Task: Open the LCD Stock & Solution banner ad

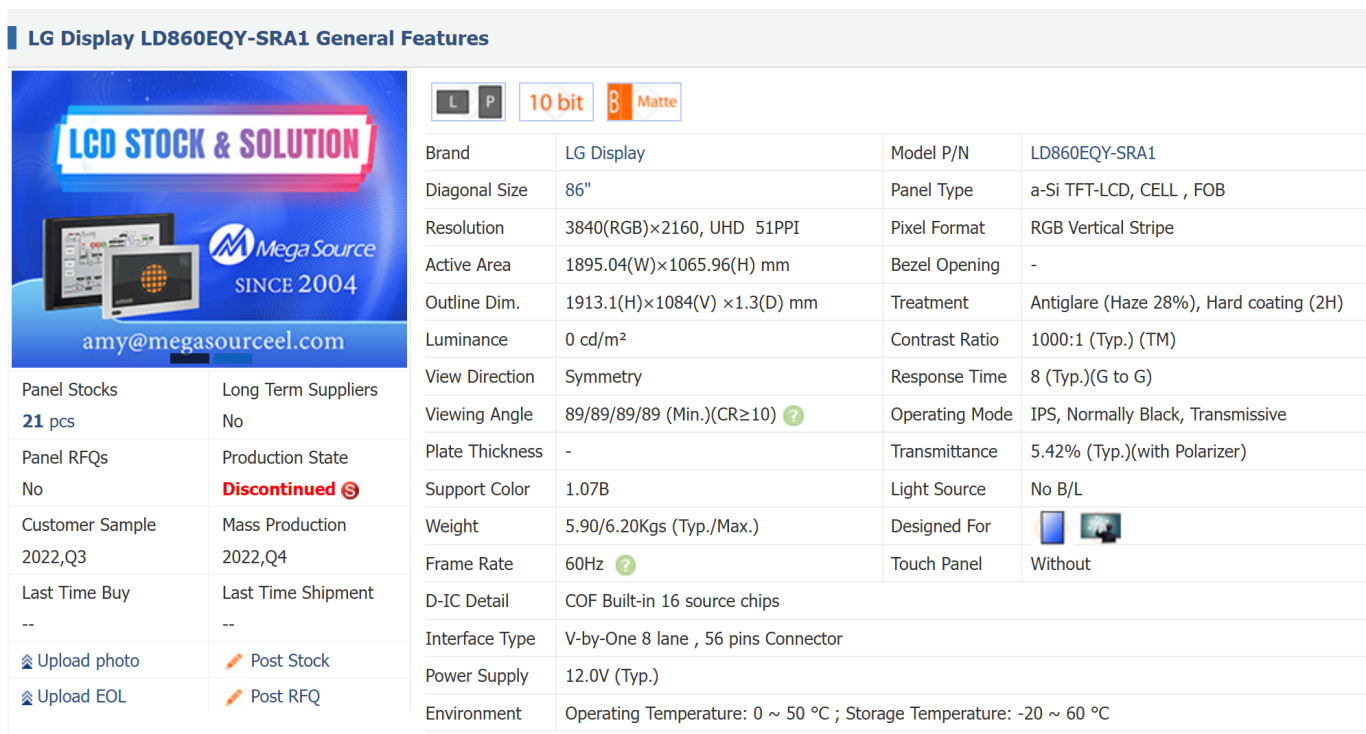Action: pos(209,219)
